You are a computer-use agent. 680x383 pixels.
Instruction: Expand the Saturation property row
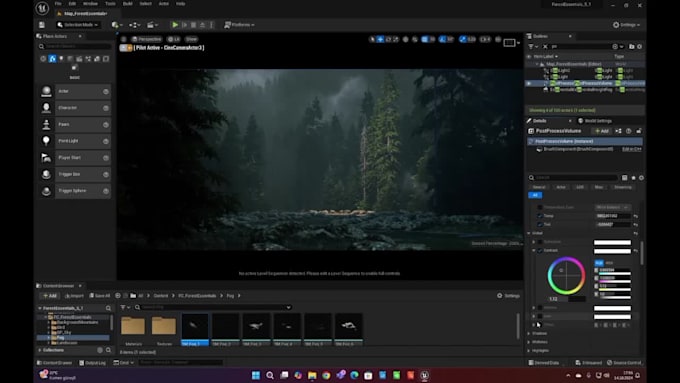pos(534,242)
